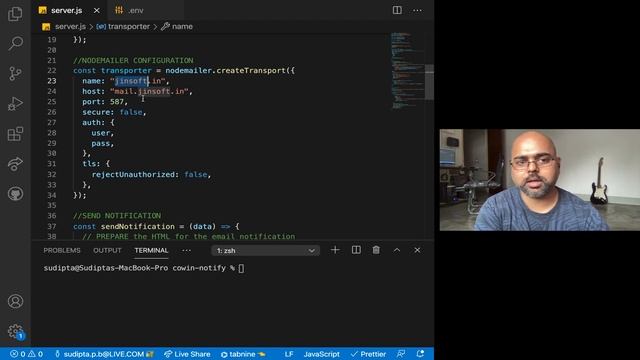Open panel overflow ellipsis menu
640x360 pixels.
point(187,251)
